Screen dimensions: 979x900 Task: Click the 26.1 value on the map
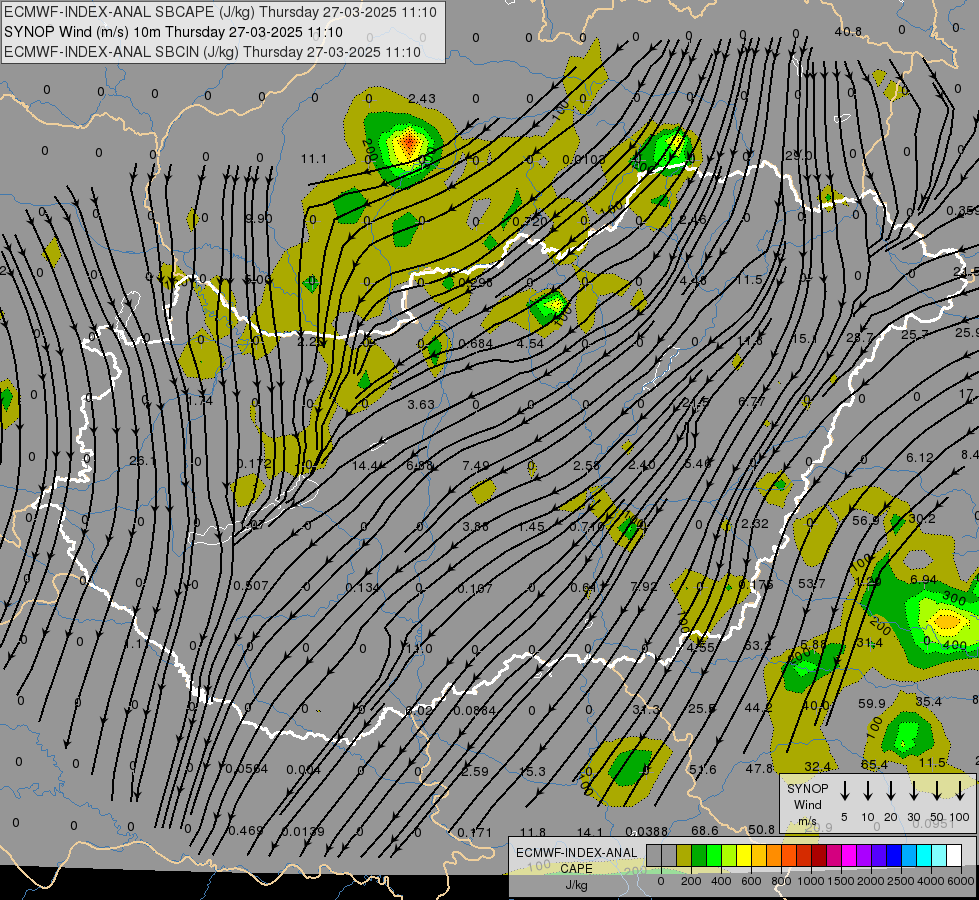(x=142, y=461)
